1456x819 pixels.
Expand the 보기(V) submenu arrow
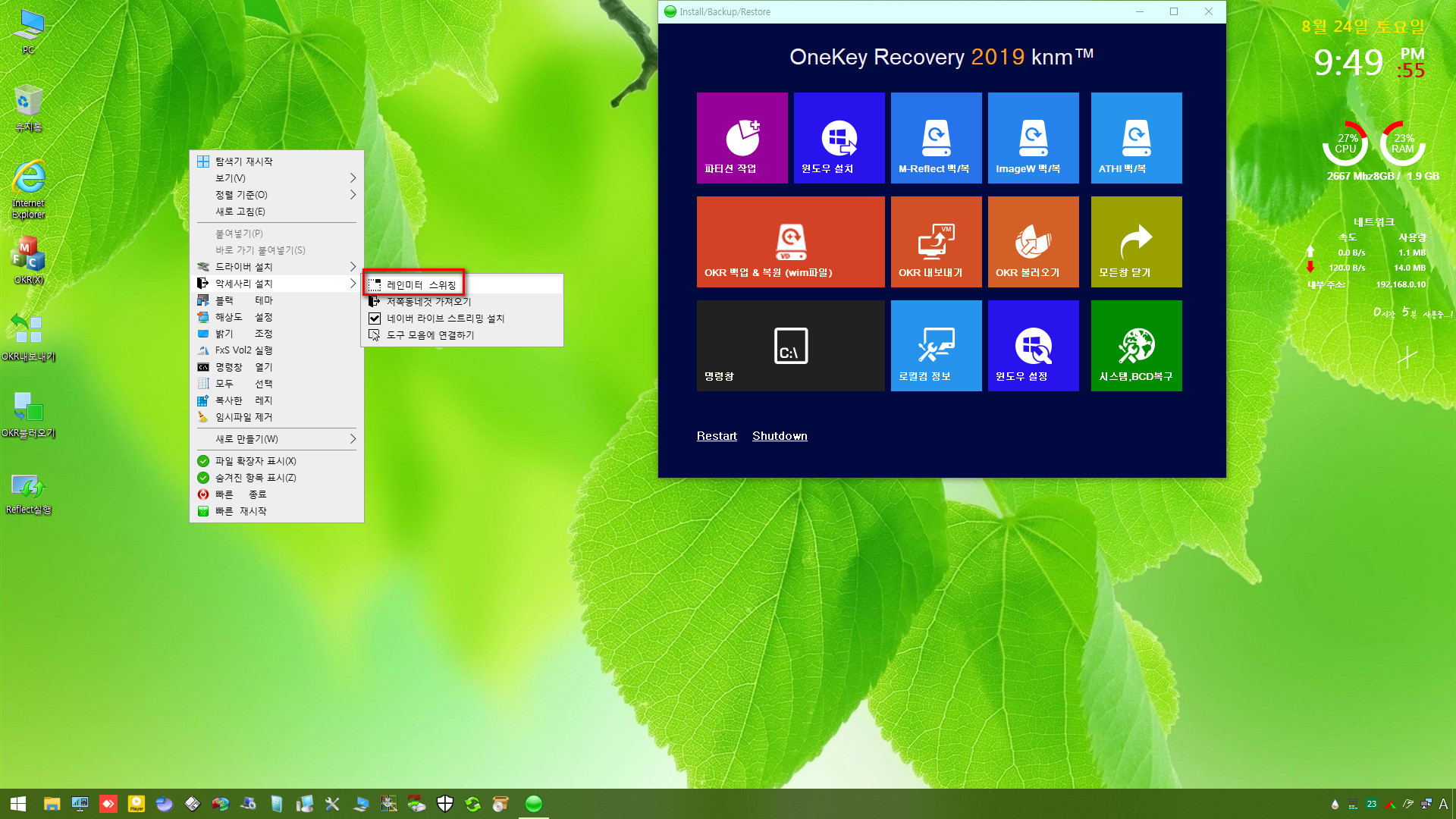pos(353,178)
